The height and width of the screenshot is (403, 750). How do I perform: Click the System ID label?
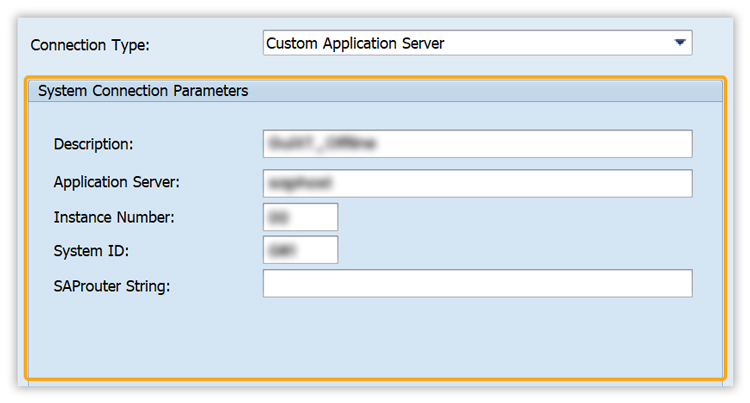pos(91,251)
